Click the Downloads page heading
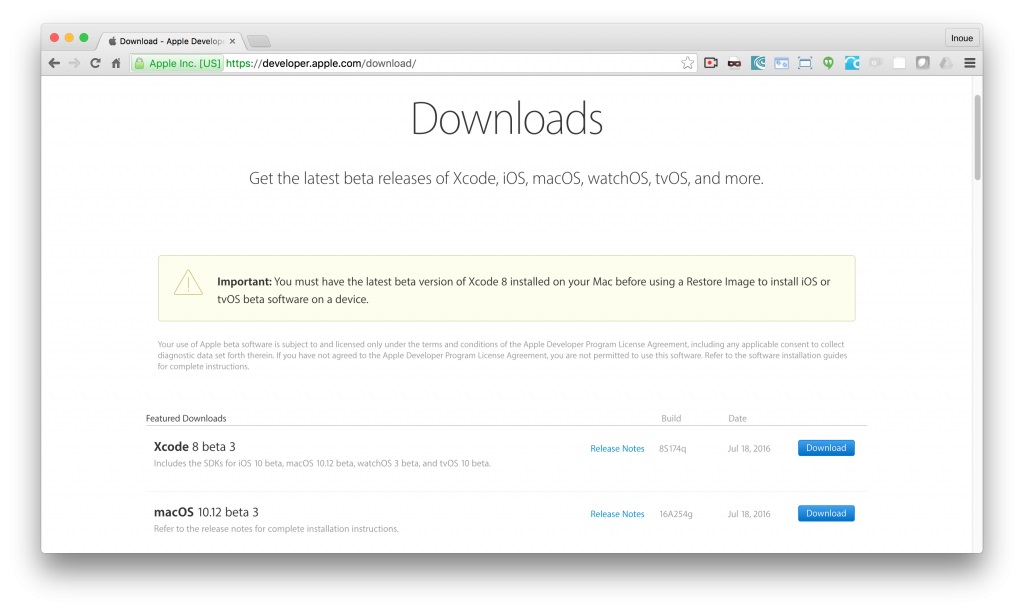This screenshot has width=1024, height=612. coord(507,119)
